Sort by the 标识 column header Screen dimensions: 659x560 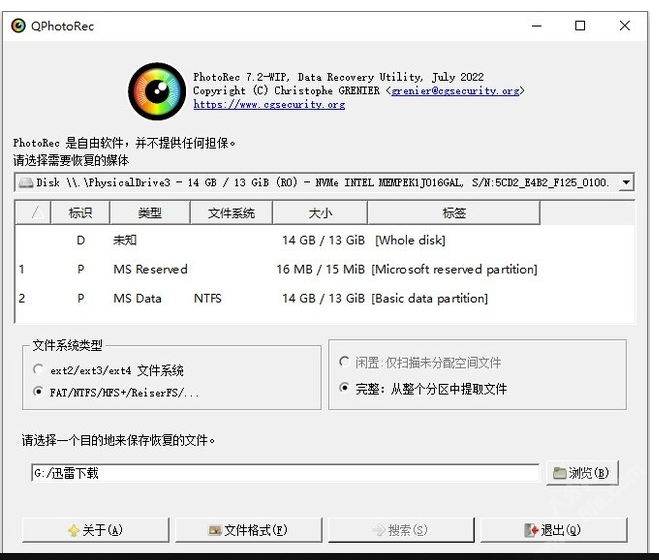80,213
